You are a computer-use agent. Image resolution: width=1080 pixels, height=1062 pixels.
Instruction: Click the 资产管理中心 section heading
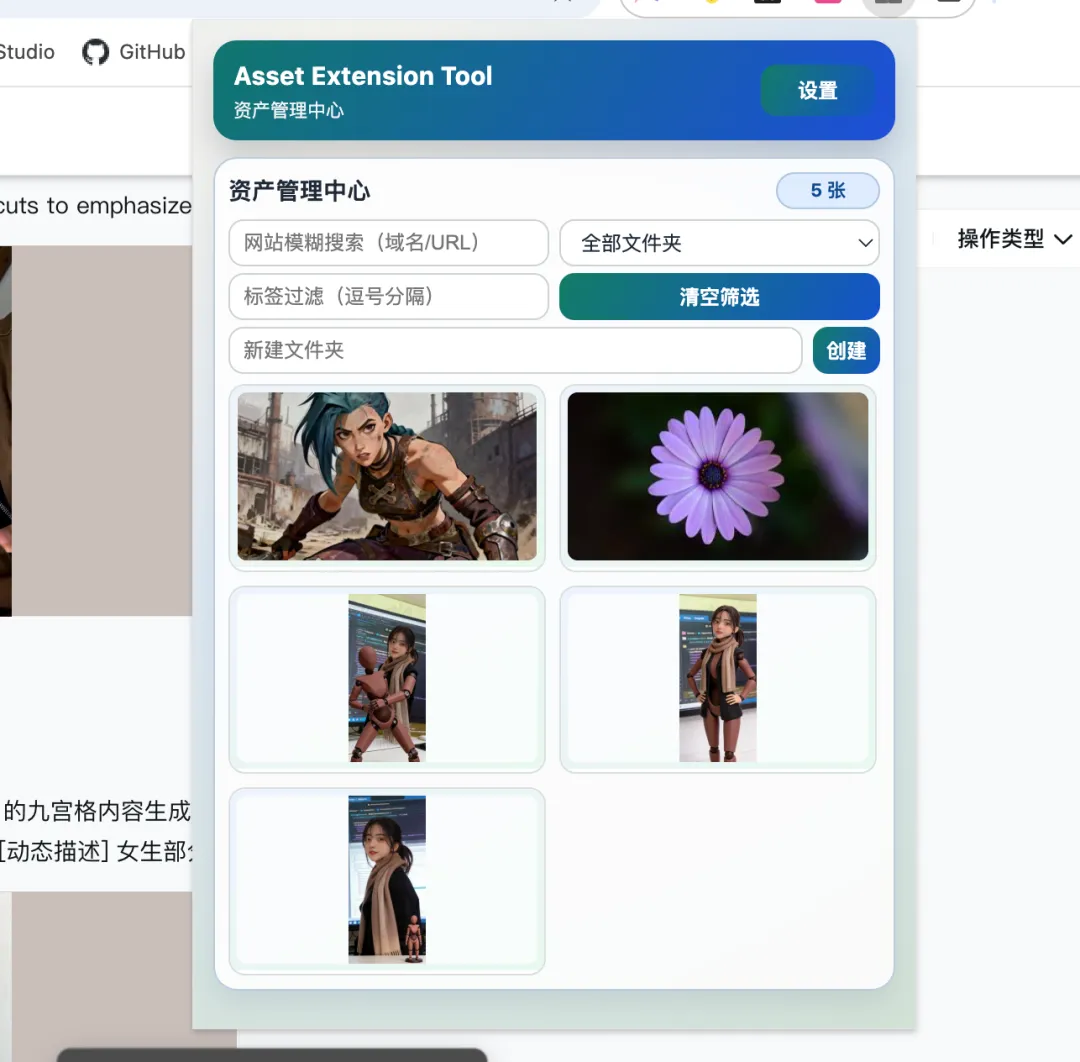(300, 191)
